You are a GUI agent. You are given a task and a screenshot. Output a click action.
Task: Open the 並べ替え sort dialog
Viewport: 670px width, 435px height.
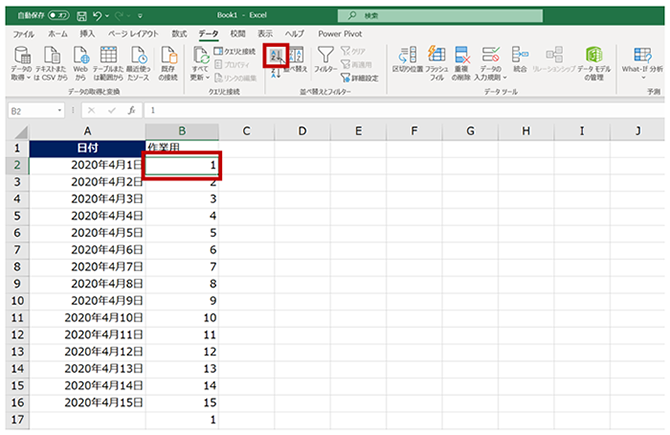click(296, 60)
